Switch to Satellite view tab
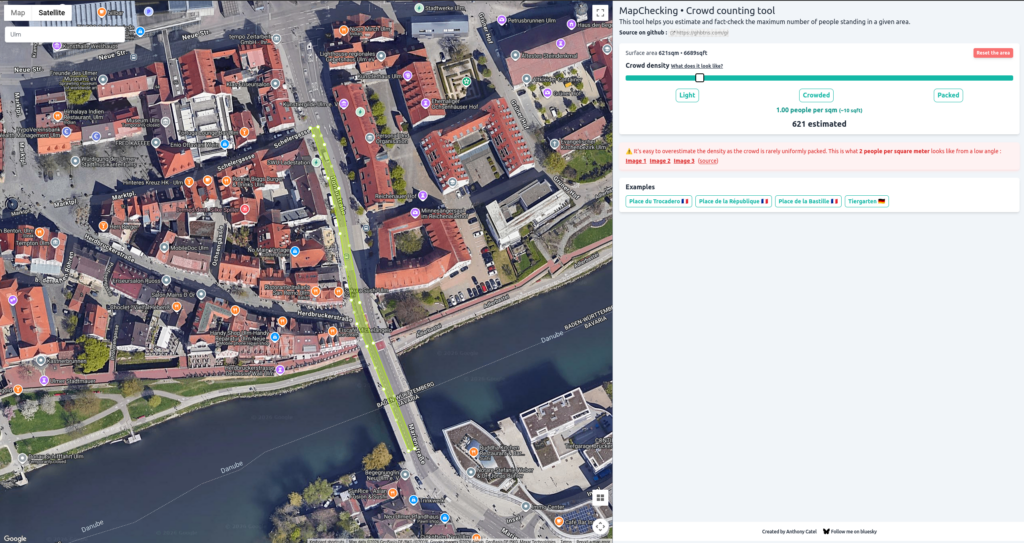 (x=52, y=13)
